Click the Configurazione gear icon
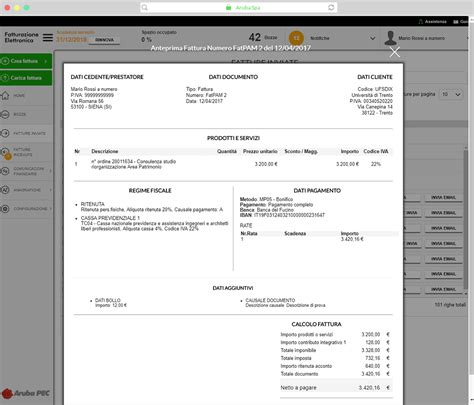This screenshot has height=405, width=474. pos(5,209)
